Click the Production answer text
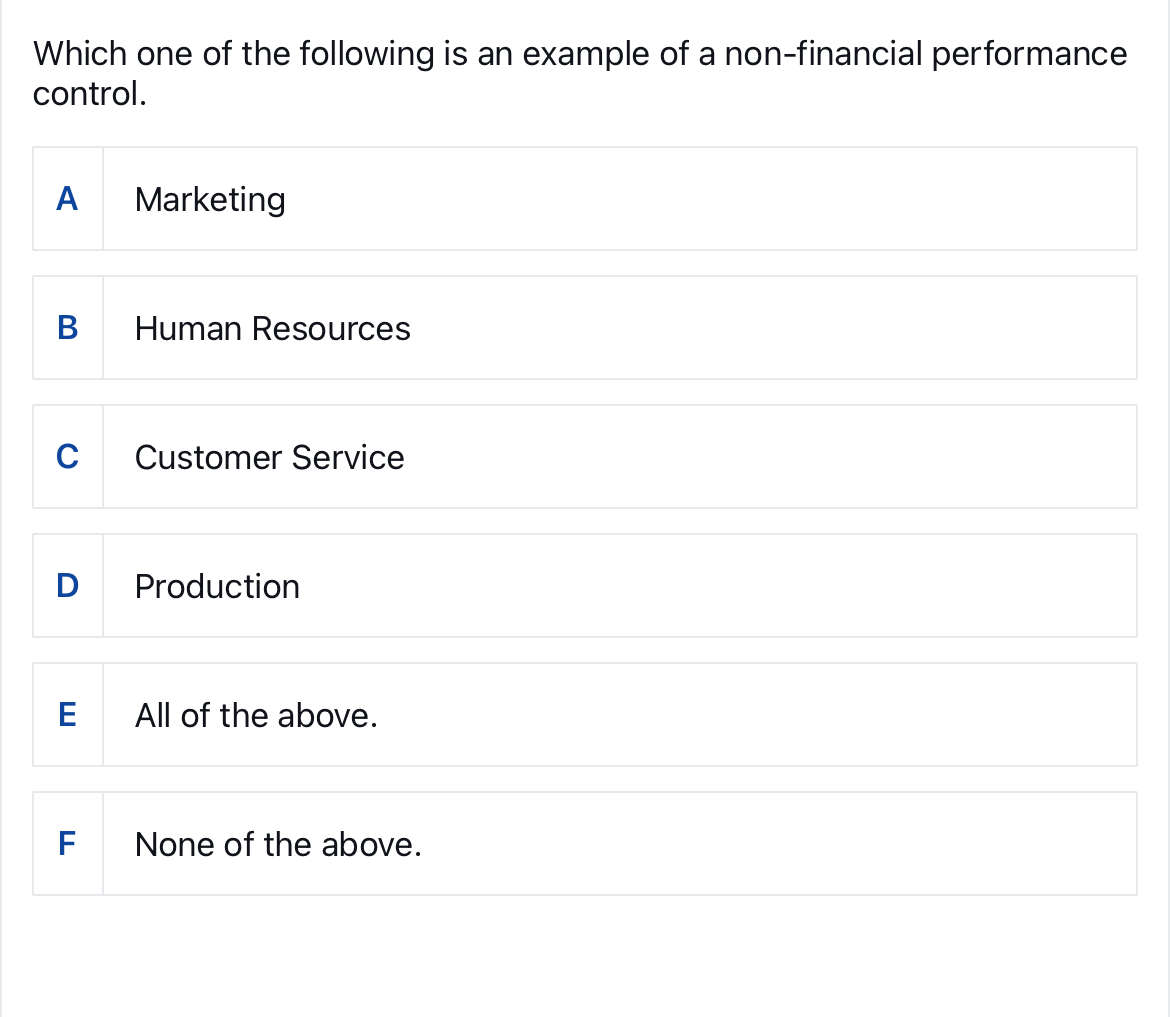This screenshot has height=1017, width=1170. pos(217,586)
